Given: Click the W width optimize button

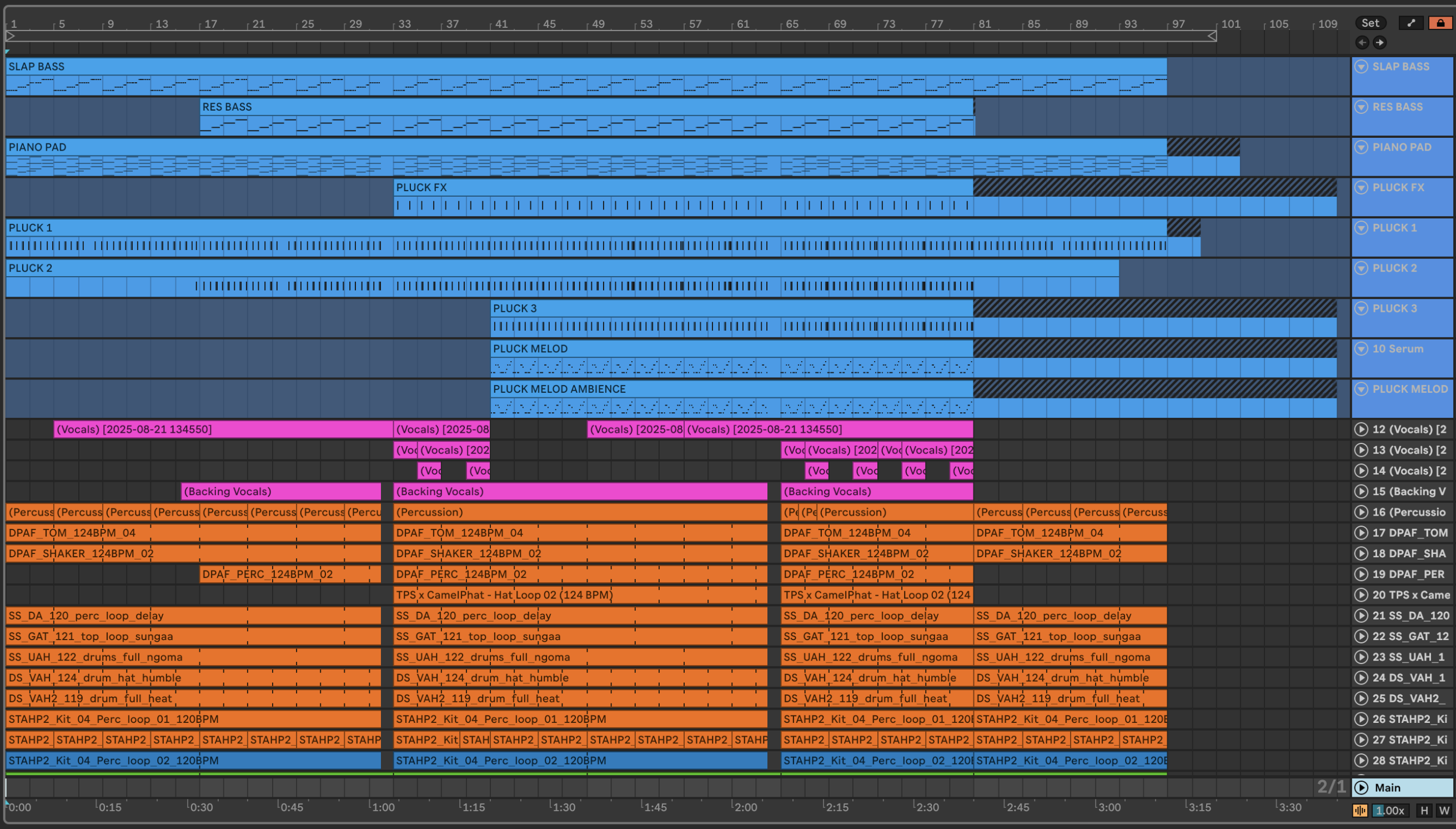Looking at the screenshot, I should click(x=1443, y=811).
